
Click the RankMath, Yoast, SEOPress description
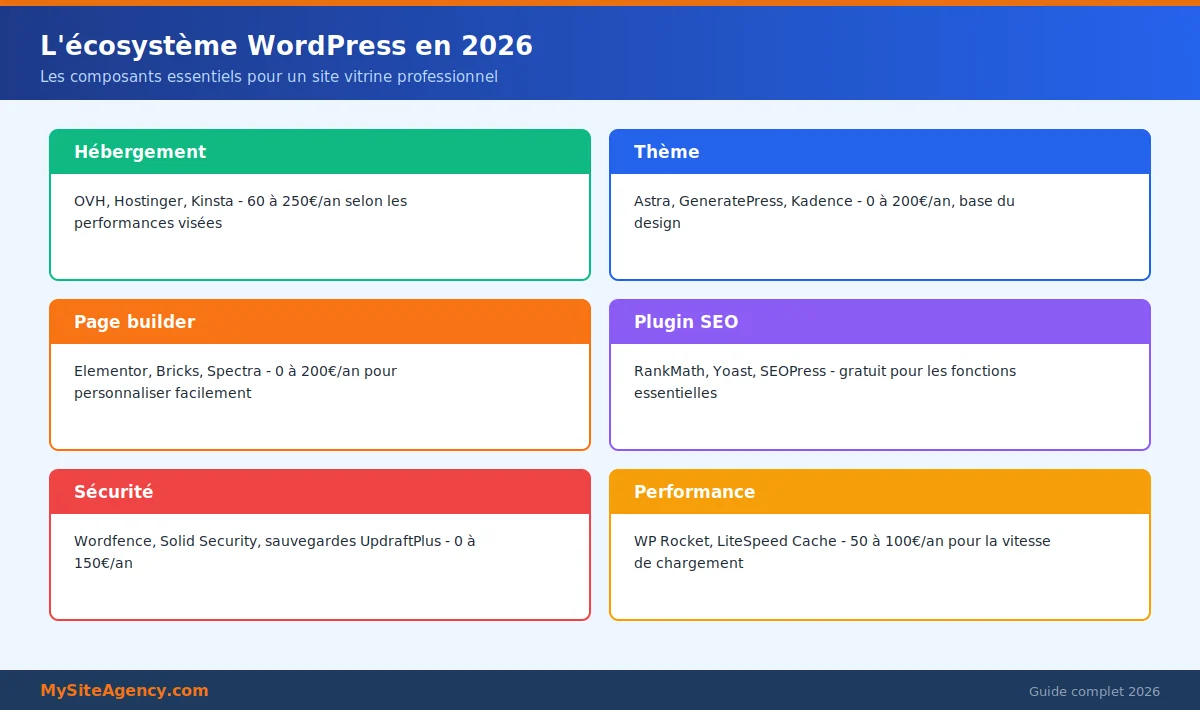coord(825,382)
